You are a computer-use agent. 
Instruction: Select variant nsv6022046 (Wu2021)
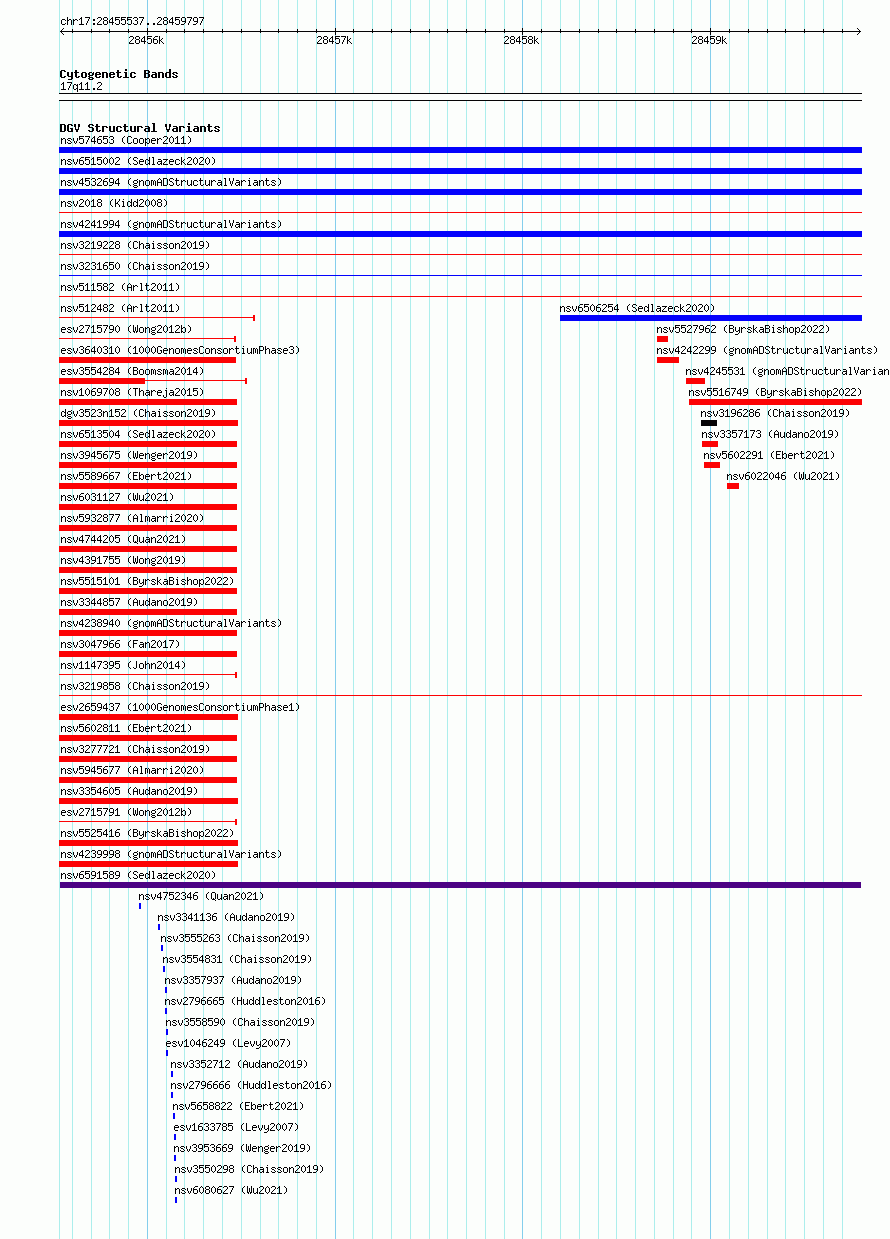click(784, 476)
